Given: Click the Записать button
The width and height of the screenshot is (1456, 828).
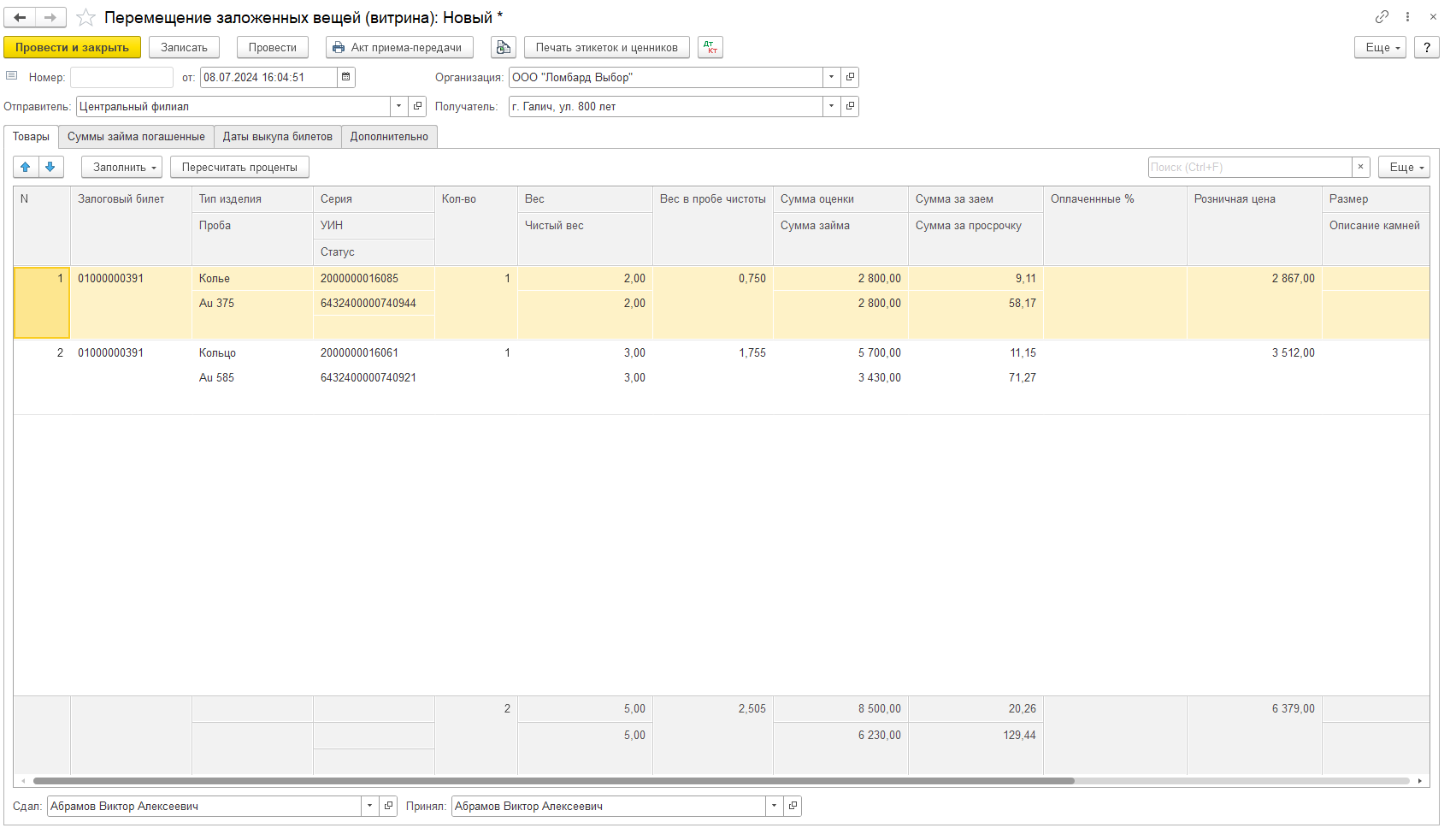Looking at the screenshot, I should click(x=184, y=48).
